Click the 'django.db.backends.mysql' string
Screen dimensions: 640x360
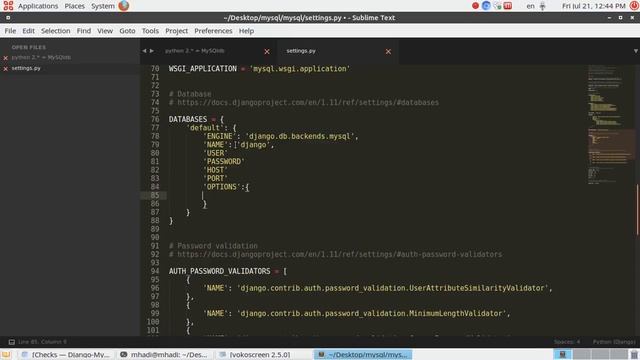click(300, 136)
